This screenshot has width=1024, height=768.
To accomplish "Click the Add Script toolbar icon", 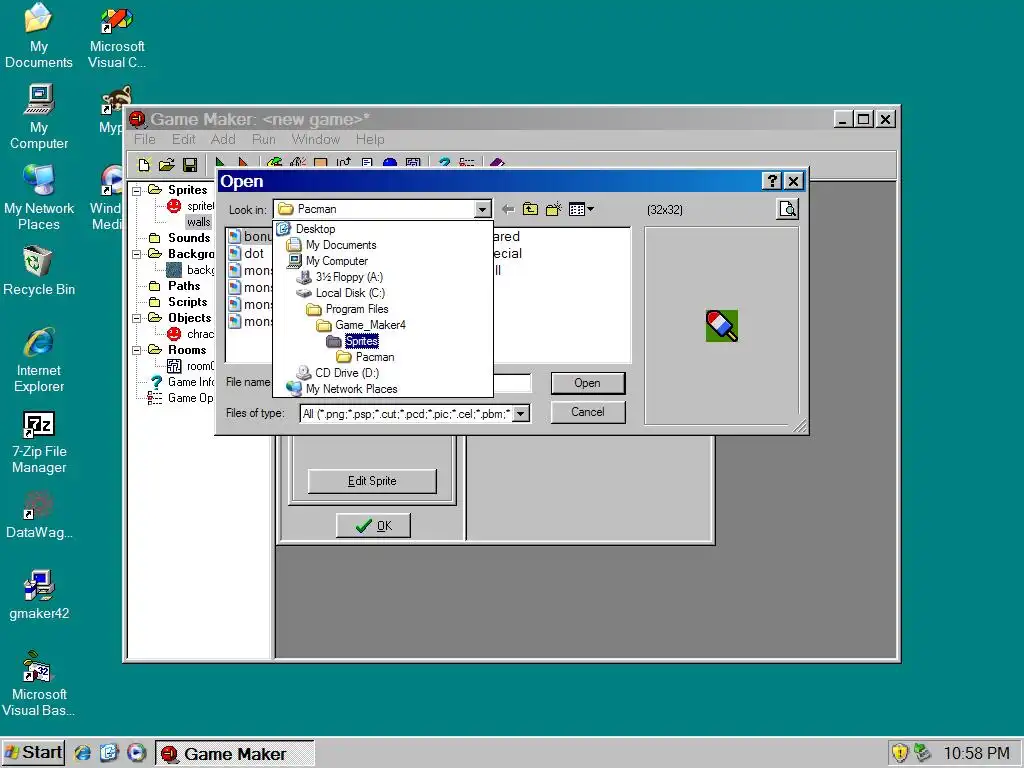I will click(367, 163).
